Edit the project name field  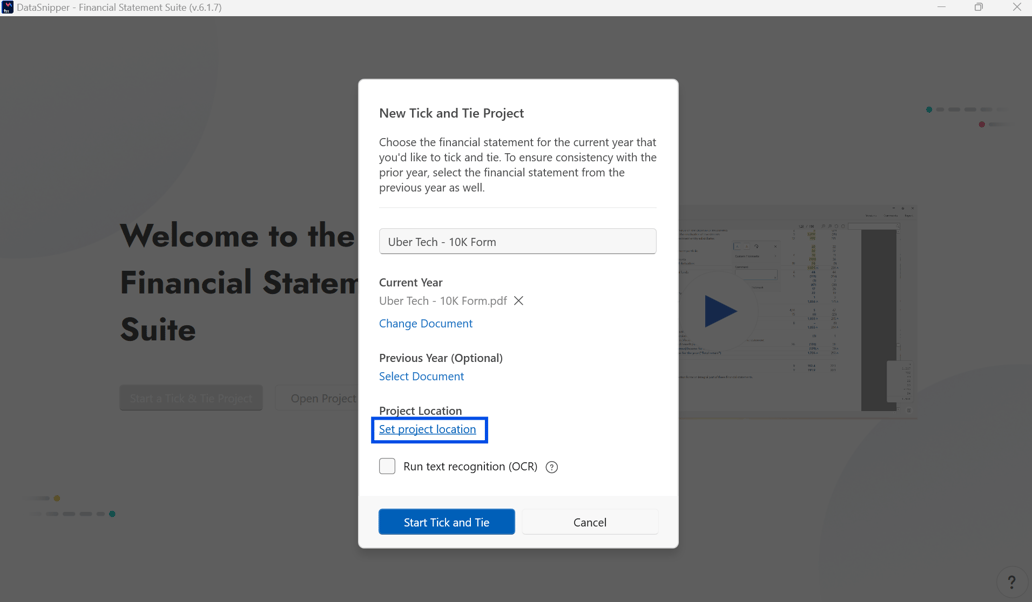pos(517,241)
